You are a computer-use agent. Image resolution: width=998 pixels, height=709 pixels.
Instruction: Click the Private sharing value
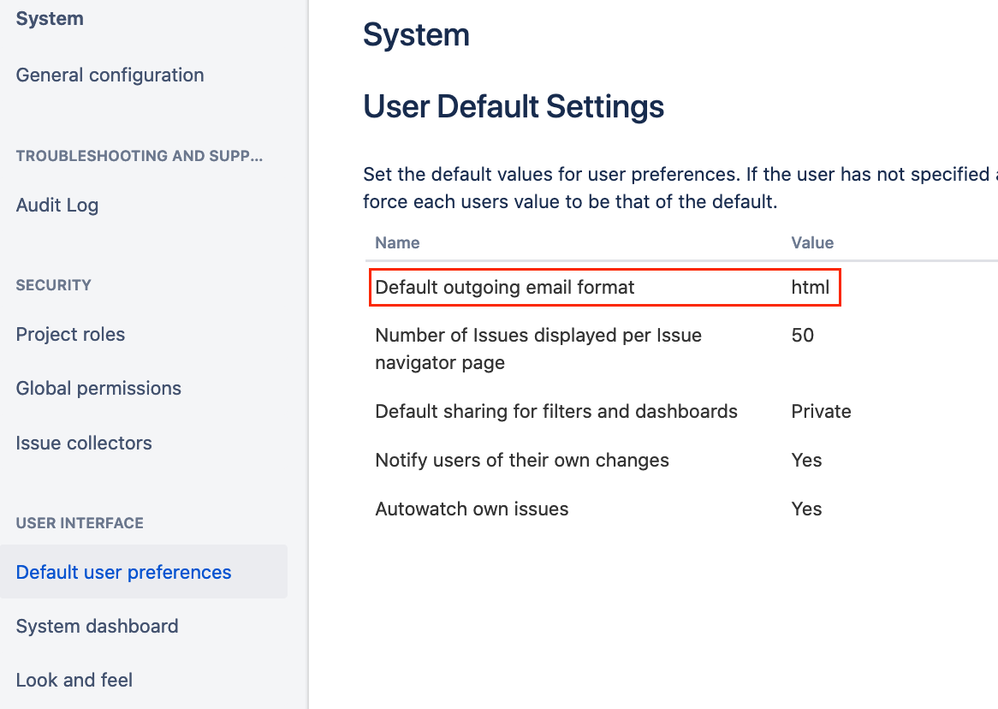click(821, 411)
